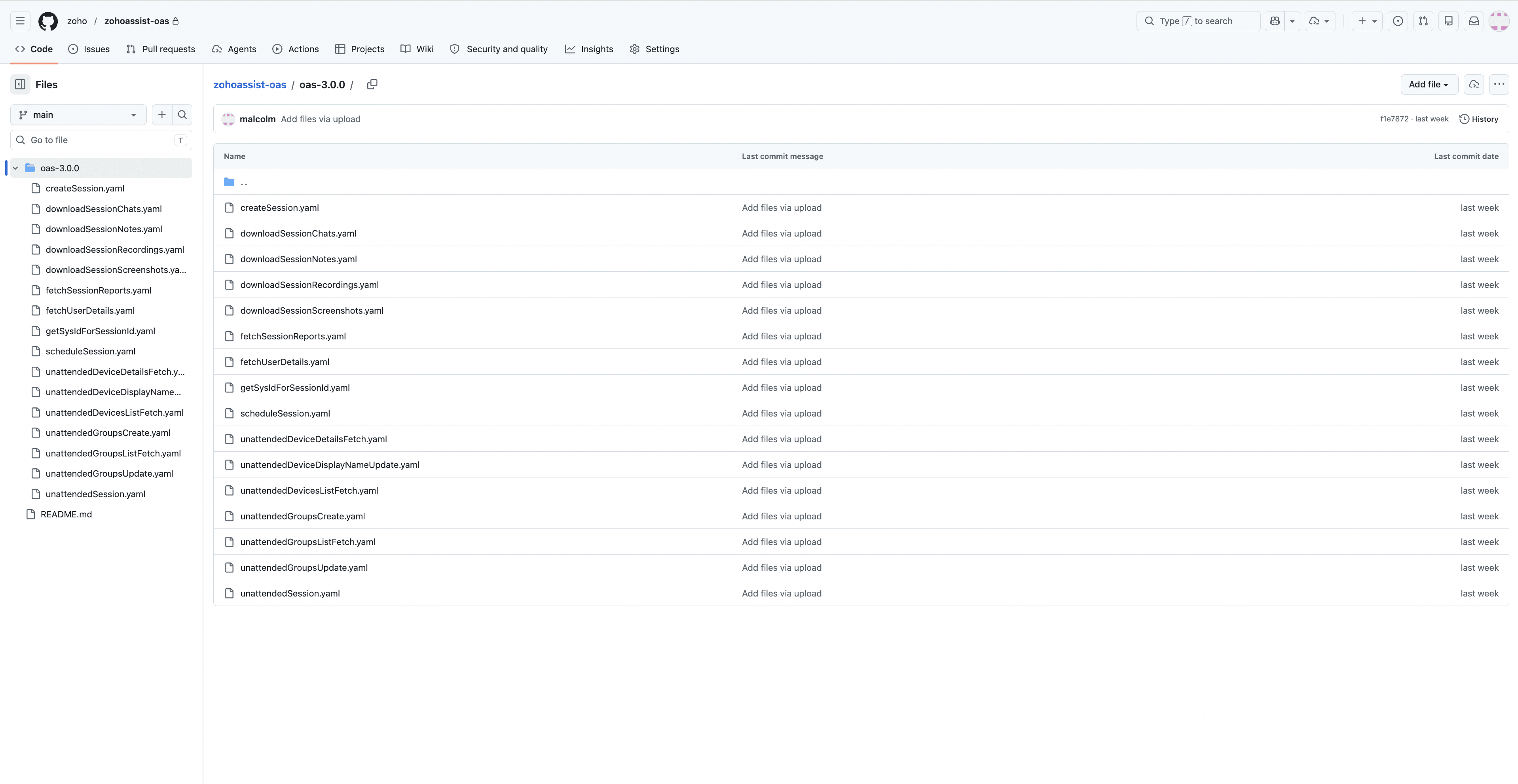Open more options ellipsis menu for folder

coord(1499,84)
